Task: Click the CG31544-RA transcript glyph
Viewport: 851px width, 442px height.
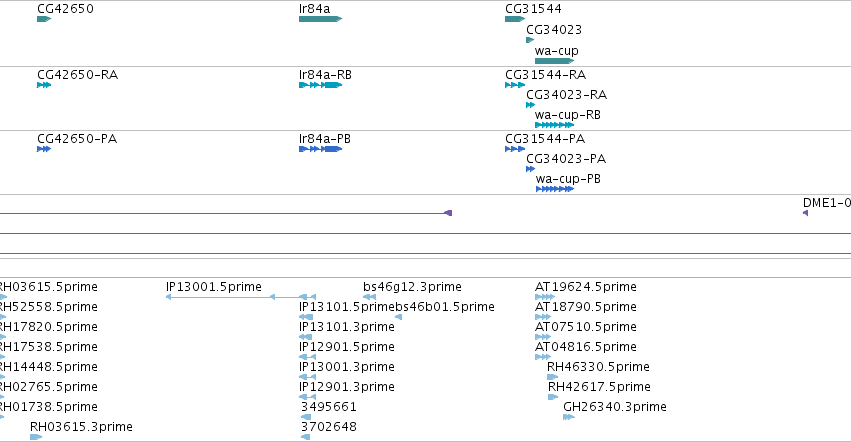Action: 515,85
